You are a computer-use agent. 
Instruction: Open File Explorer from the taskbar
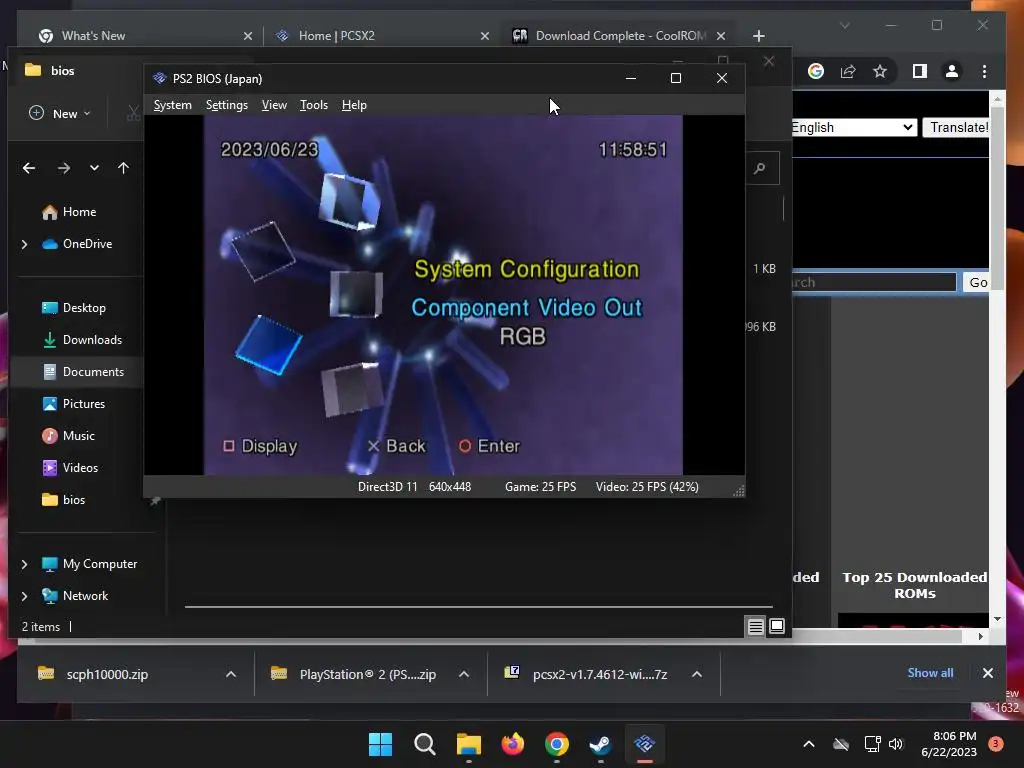pos(468,744)
